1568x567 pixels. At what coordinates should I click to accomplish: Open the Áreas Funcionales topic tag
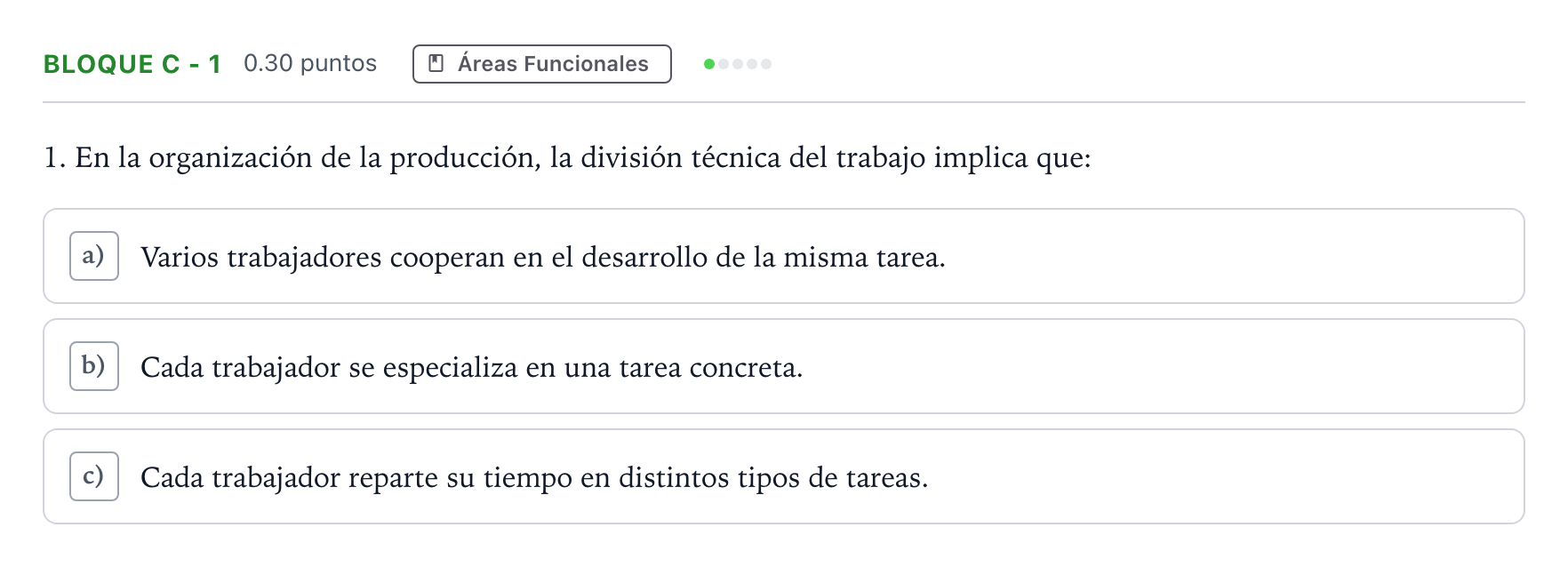(x=542, y=64)
